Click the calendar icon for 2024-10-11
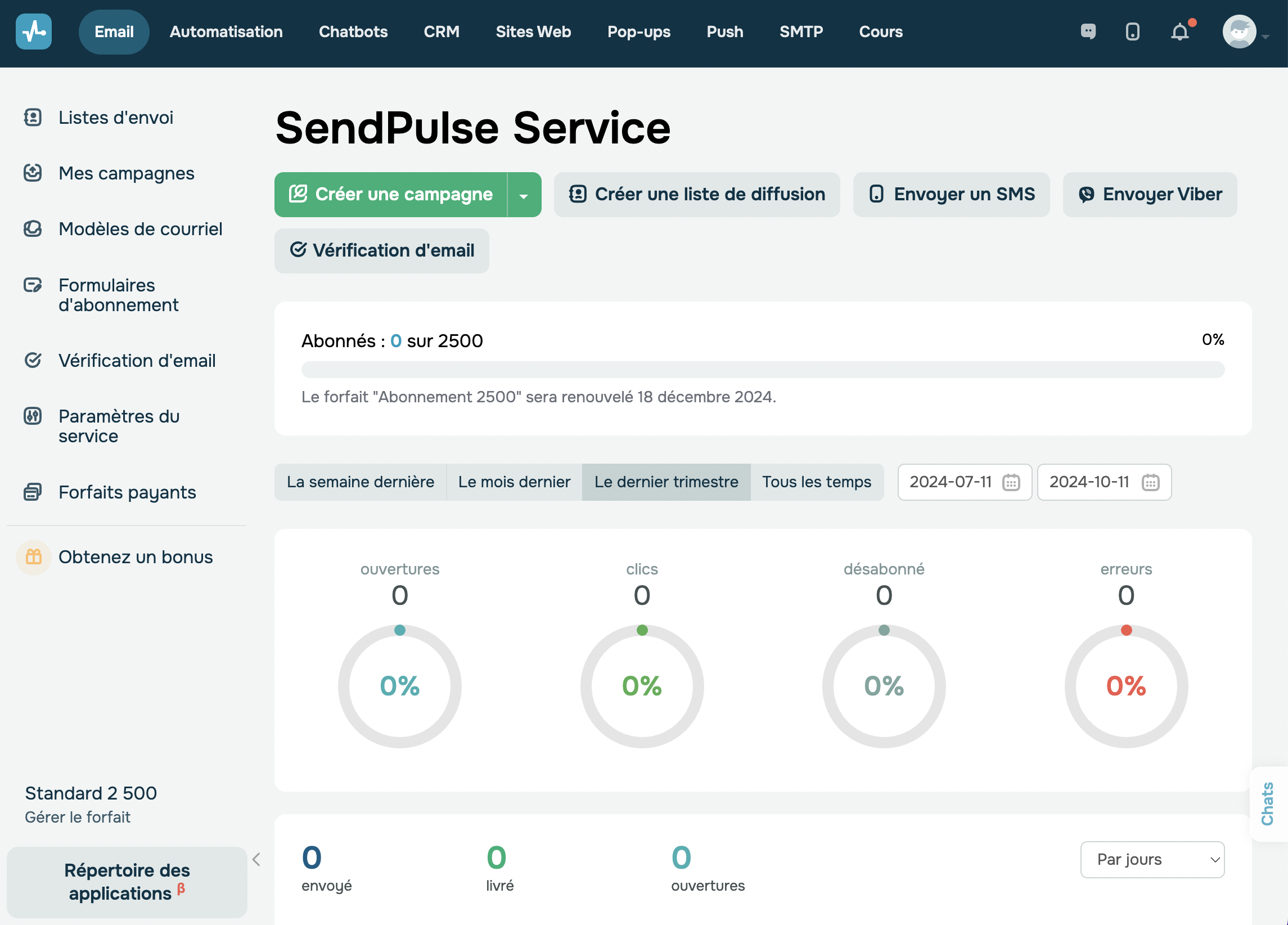Screen dimensions: 1288x925 1151,482
